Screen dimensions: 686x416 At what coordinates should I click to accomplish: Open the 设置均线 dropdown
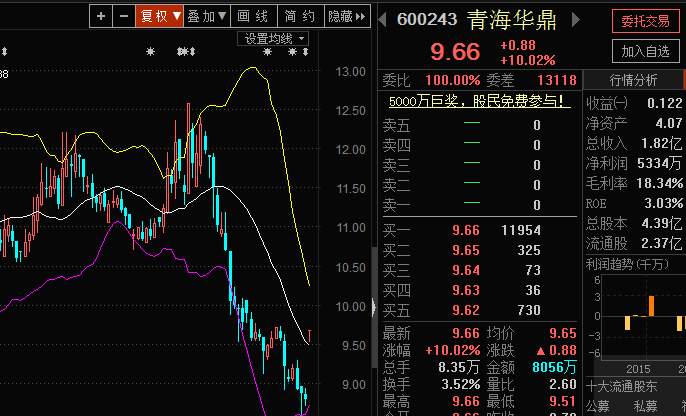pos(273,38)
